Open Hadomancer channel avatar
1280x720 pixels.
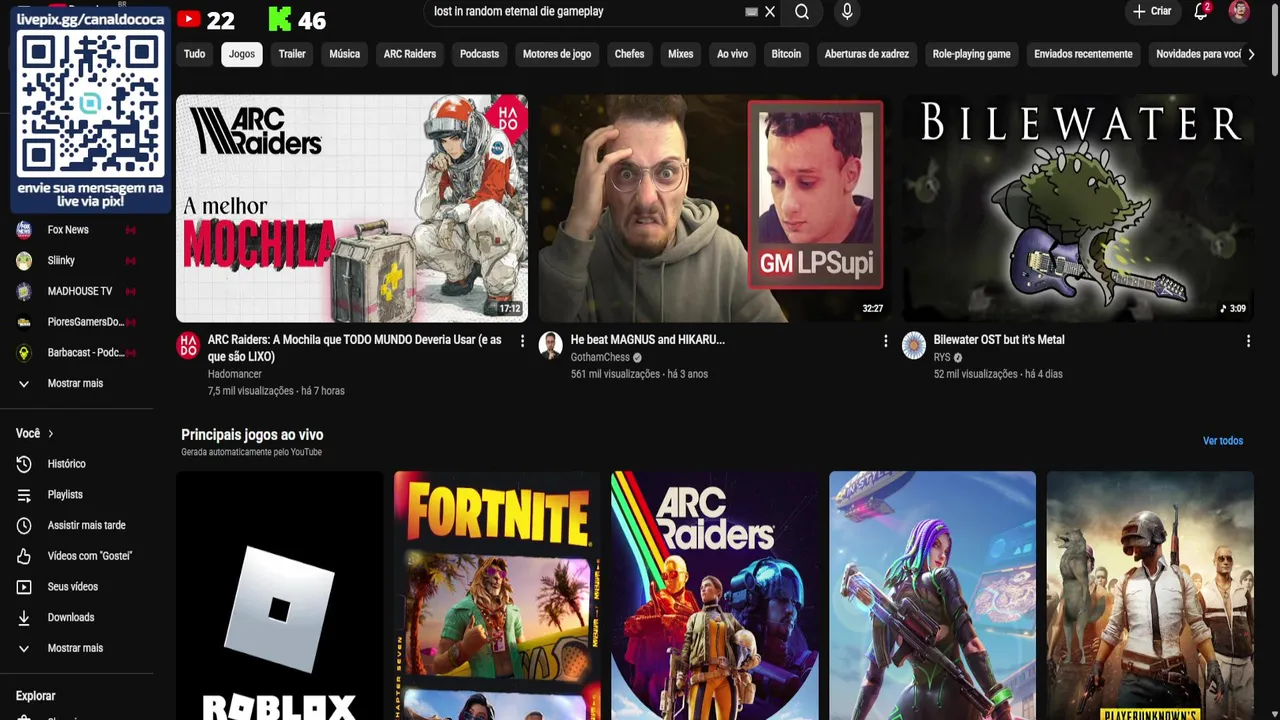[x=188, y=346]
